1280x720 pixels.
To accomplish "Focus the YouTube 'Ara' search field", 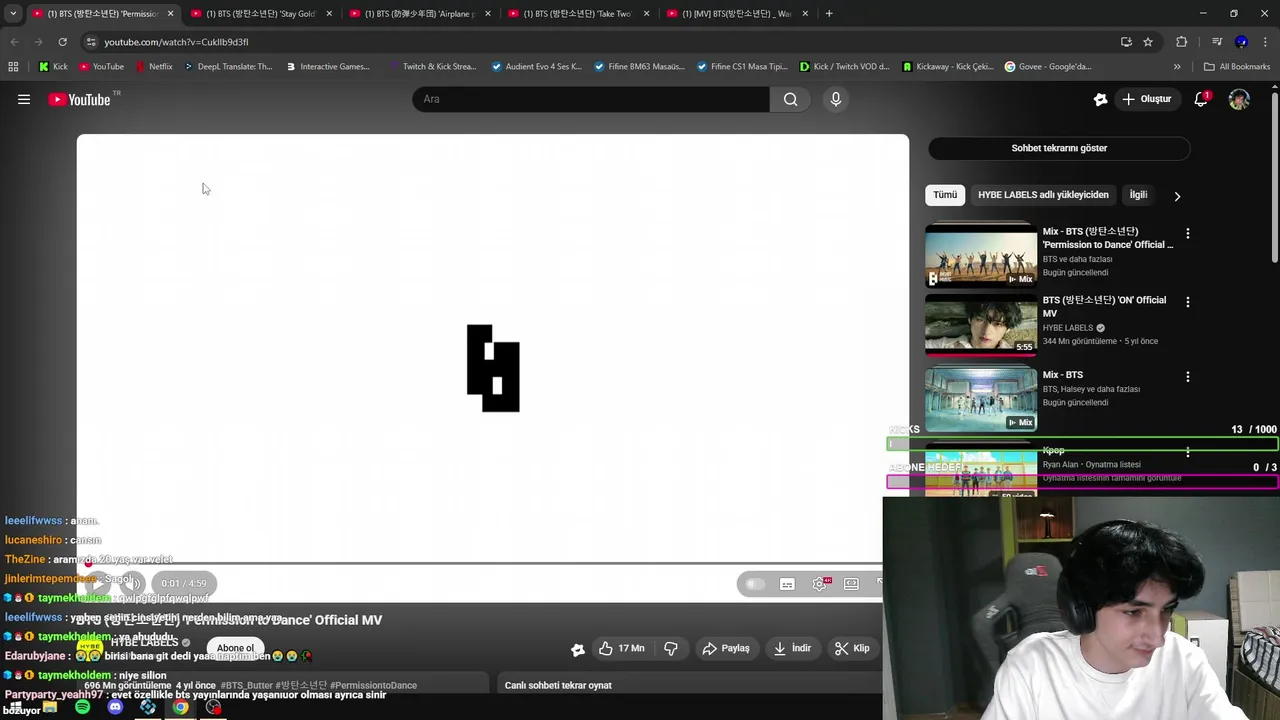I will (x=591, y=99).
